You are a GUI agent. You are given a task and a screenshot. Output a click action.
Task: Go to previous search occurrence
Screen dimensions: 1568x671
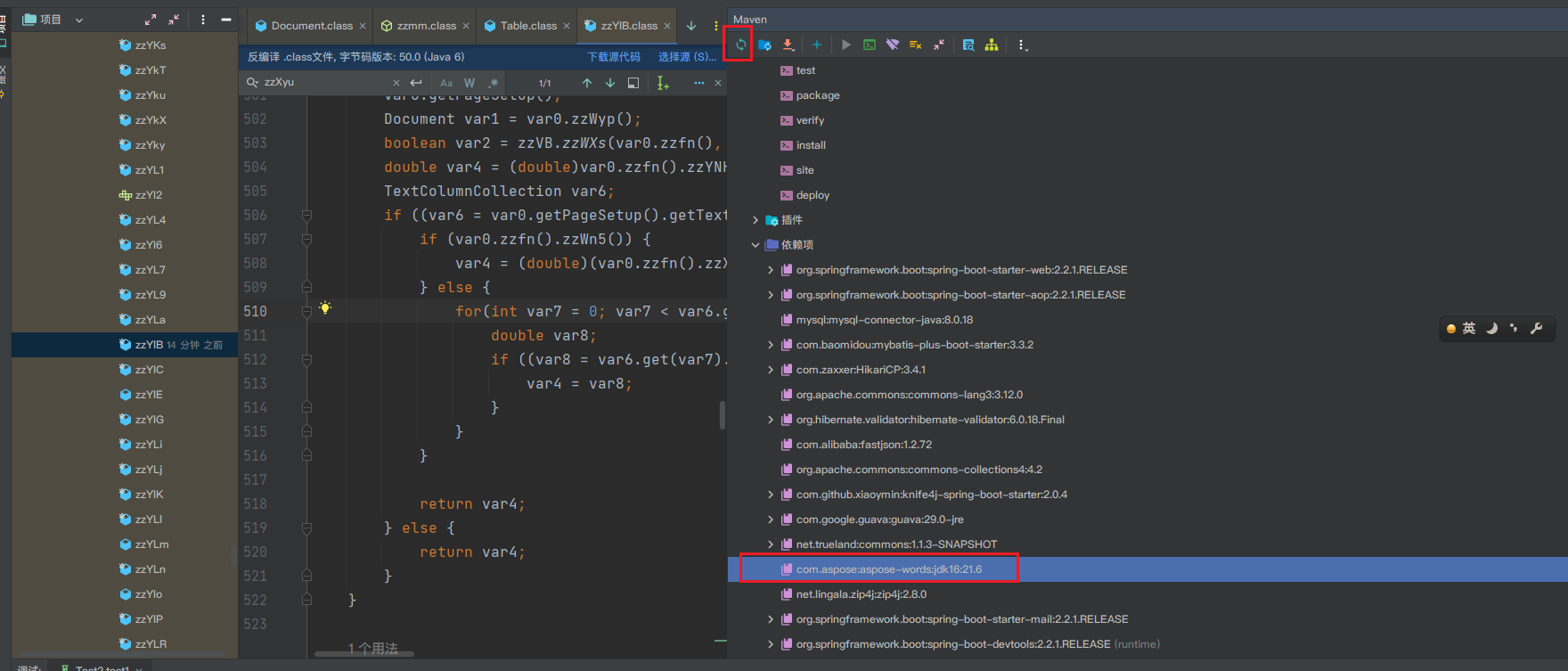click(x=587, y=83)
